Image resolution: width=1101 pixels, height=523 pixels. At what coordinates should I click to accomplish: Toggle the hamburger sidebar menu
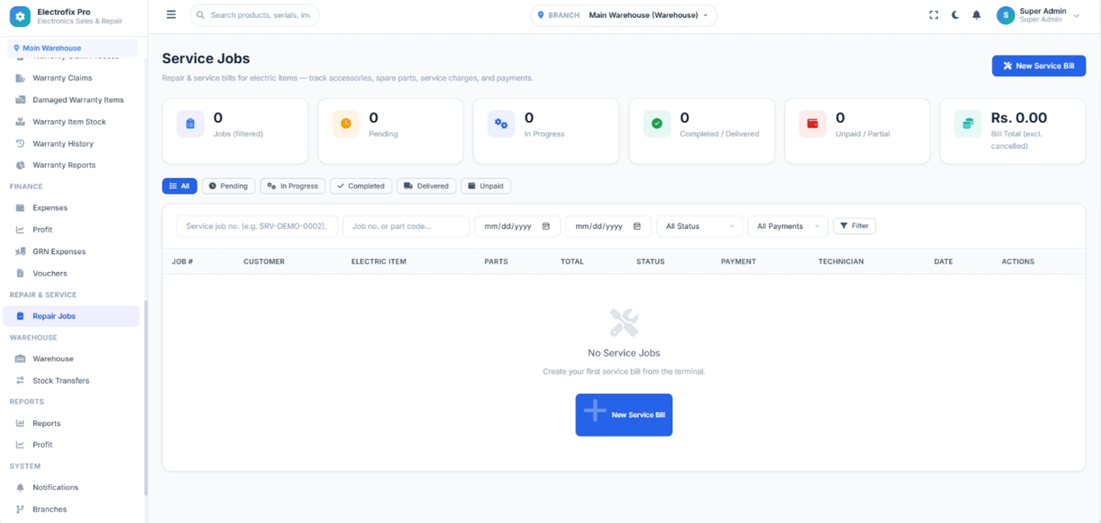(x=171, y=15)
